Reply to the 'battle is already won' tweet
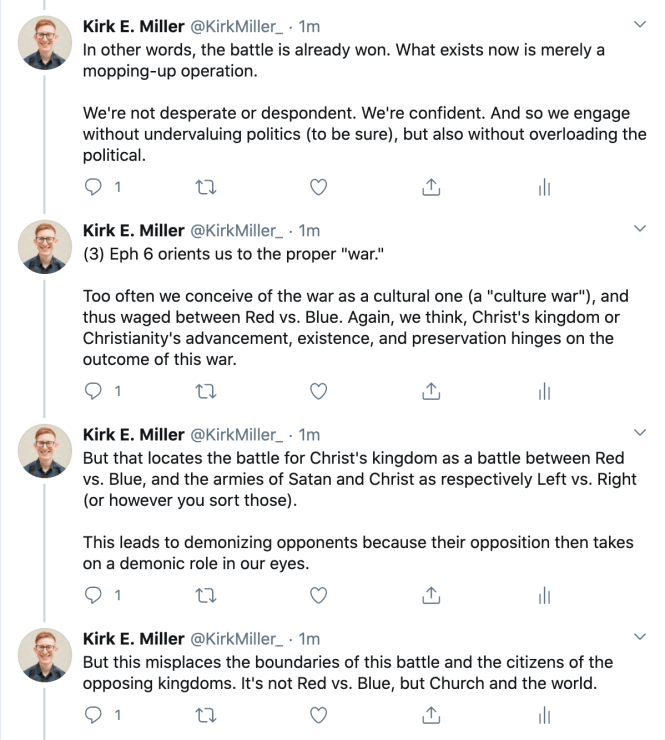 point(91,186)
